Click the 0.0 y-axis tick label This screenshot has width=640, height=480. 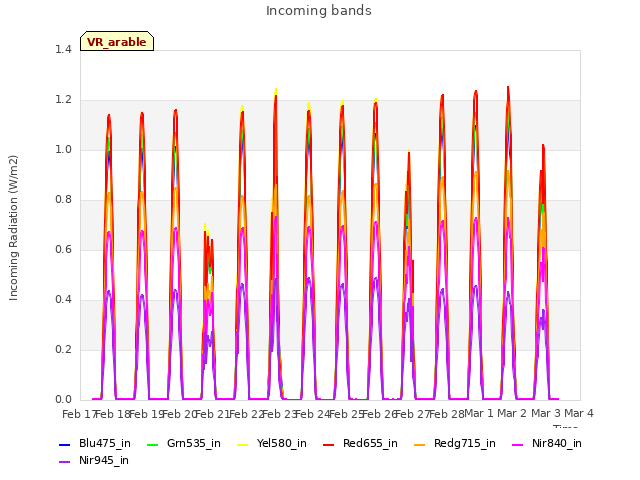(x=63, y=400)
